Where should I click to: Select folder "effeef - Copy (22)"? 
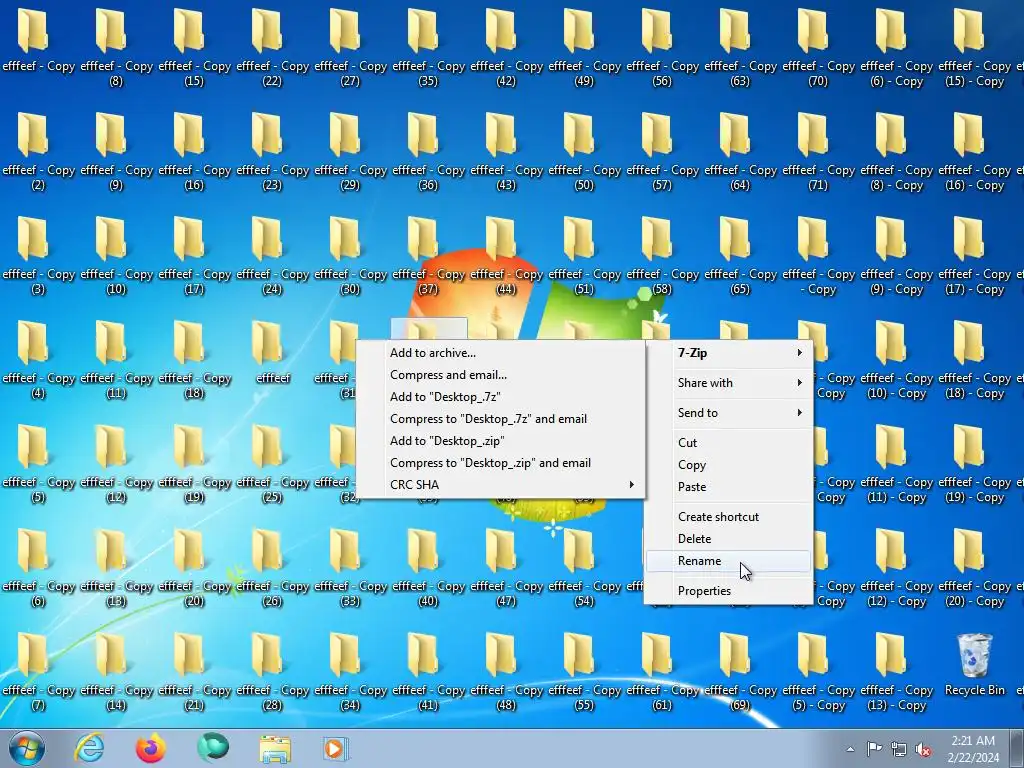[x=272, y=48]
